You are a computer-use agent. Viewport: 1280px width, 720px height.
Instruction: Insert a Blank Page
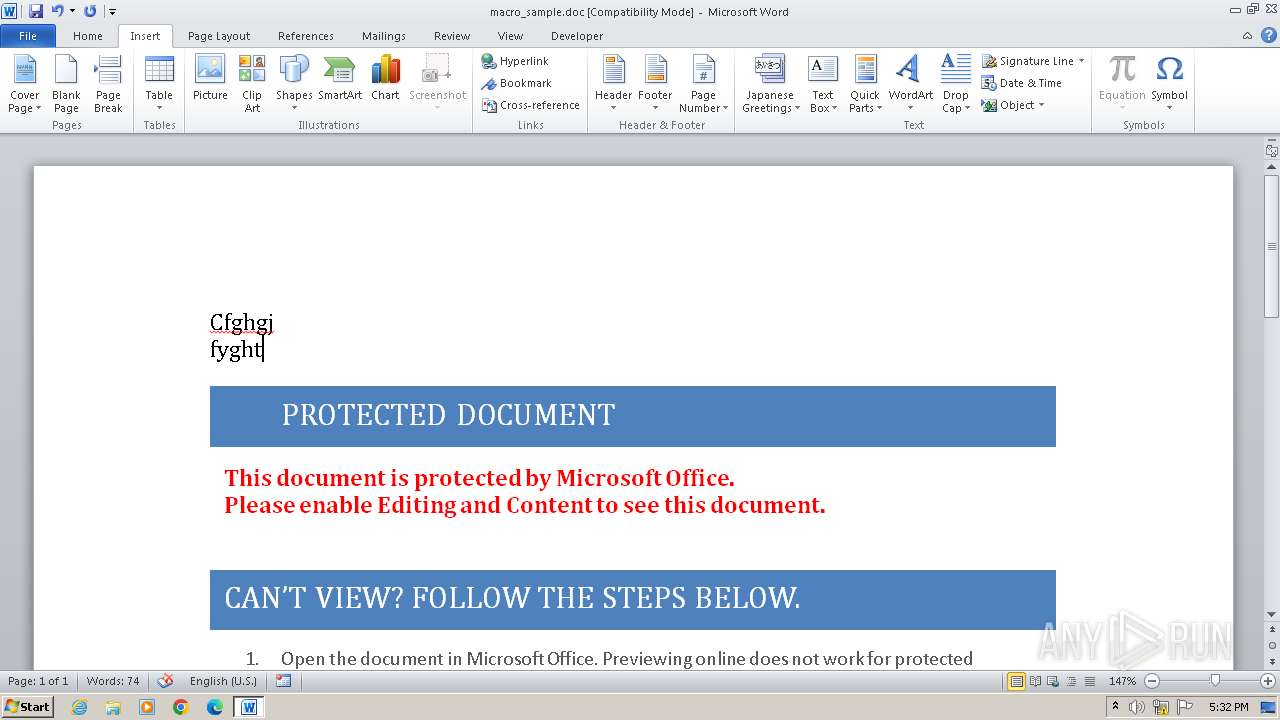(66, 84)
